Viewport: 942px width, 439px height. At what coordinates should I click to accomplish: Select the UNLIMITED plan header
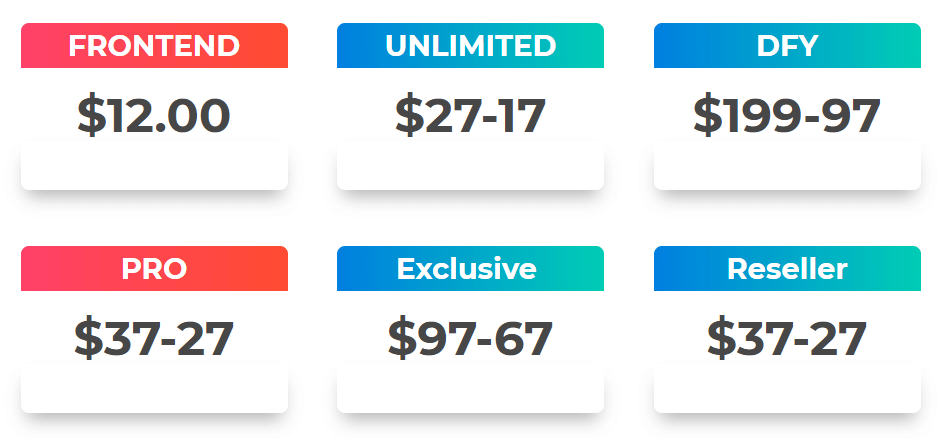470,46
